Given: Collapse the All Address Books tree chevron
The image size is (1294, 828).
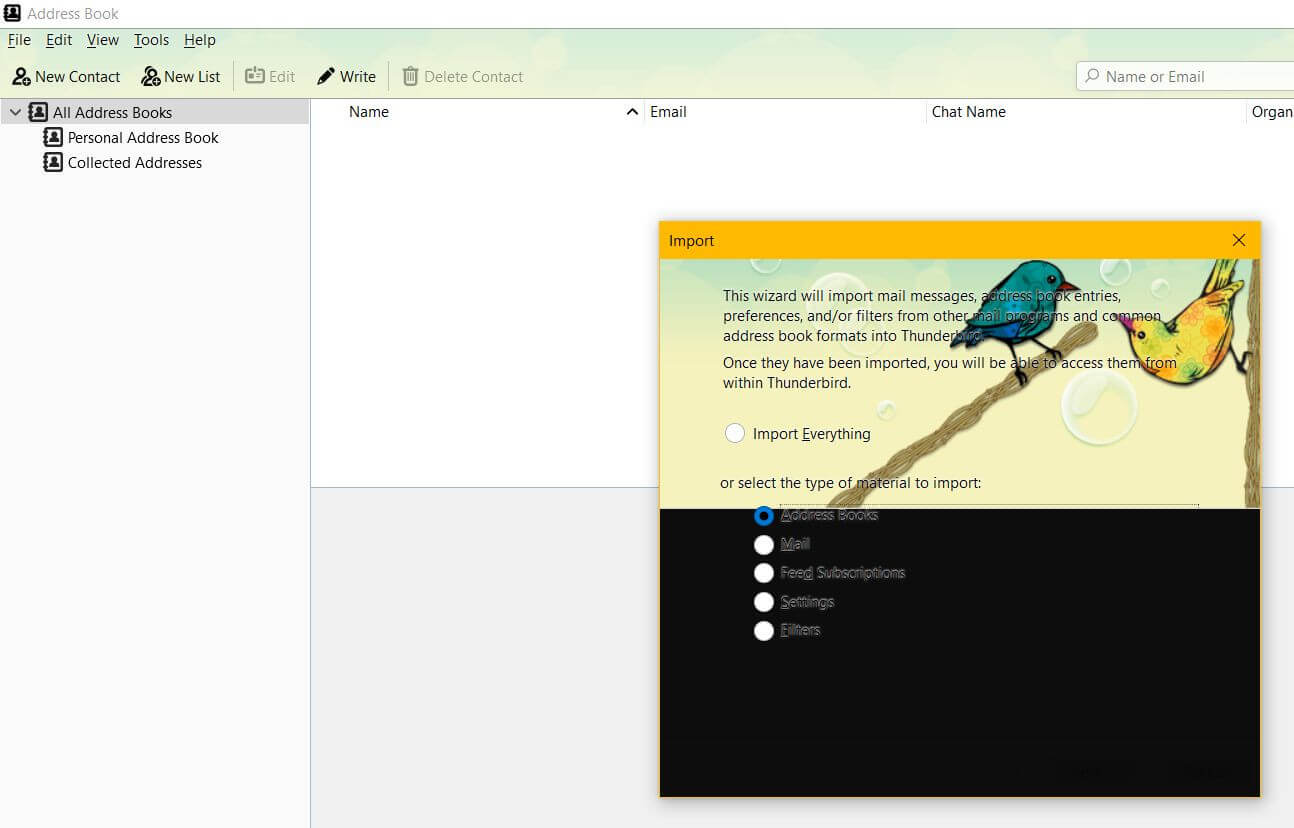Looking at the screenshot, I should (x=15, y=113).
